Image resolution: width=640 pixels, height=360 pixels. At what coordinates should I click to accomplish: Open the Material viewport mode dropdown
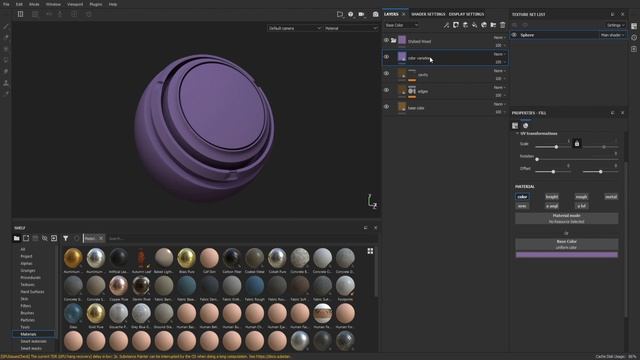coord(351,28)
